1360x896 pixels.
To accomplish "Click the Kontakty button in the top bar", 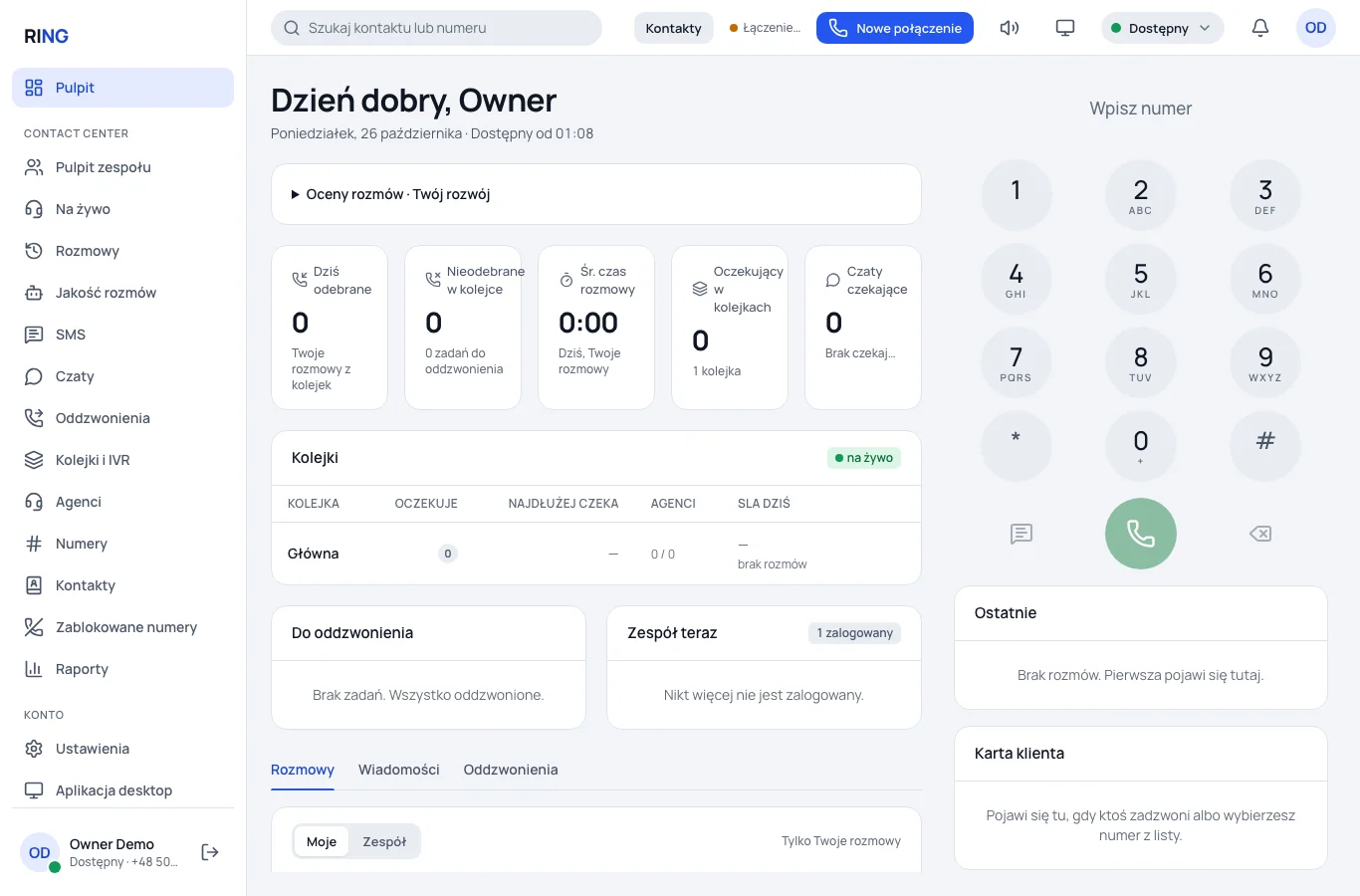I will pyautogui.click(x=674, y=28).
